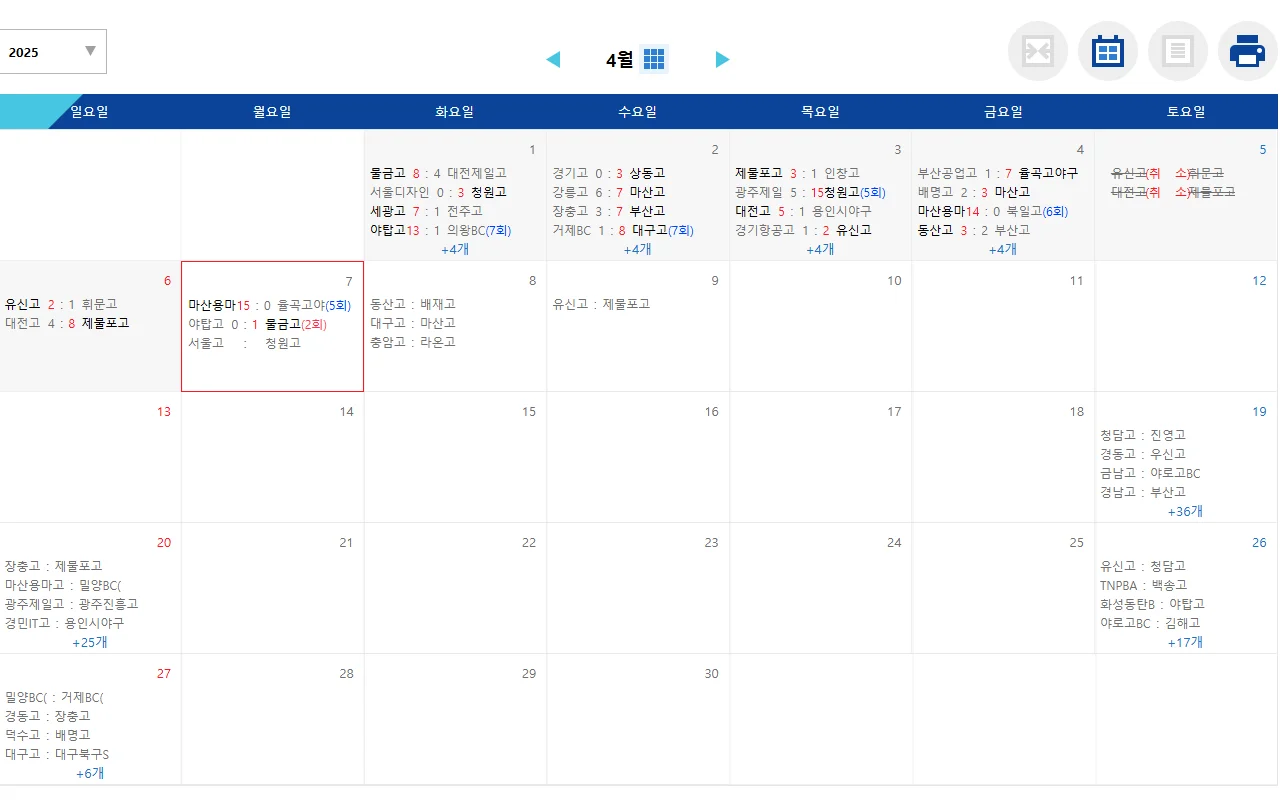Expand +25개 games on April 20
Viewport: 1280px width, 800px height.
tap(90, 642)
